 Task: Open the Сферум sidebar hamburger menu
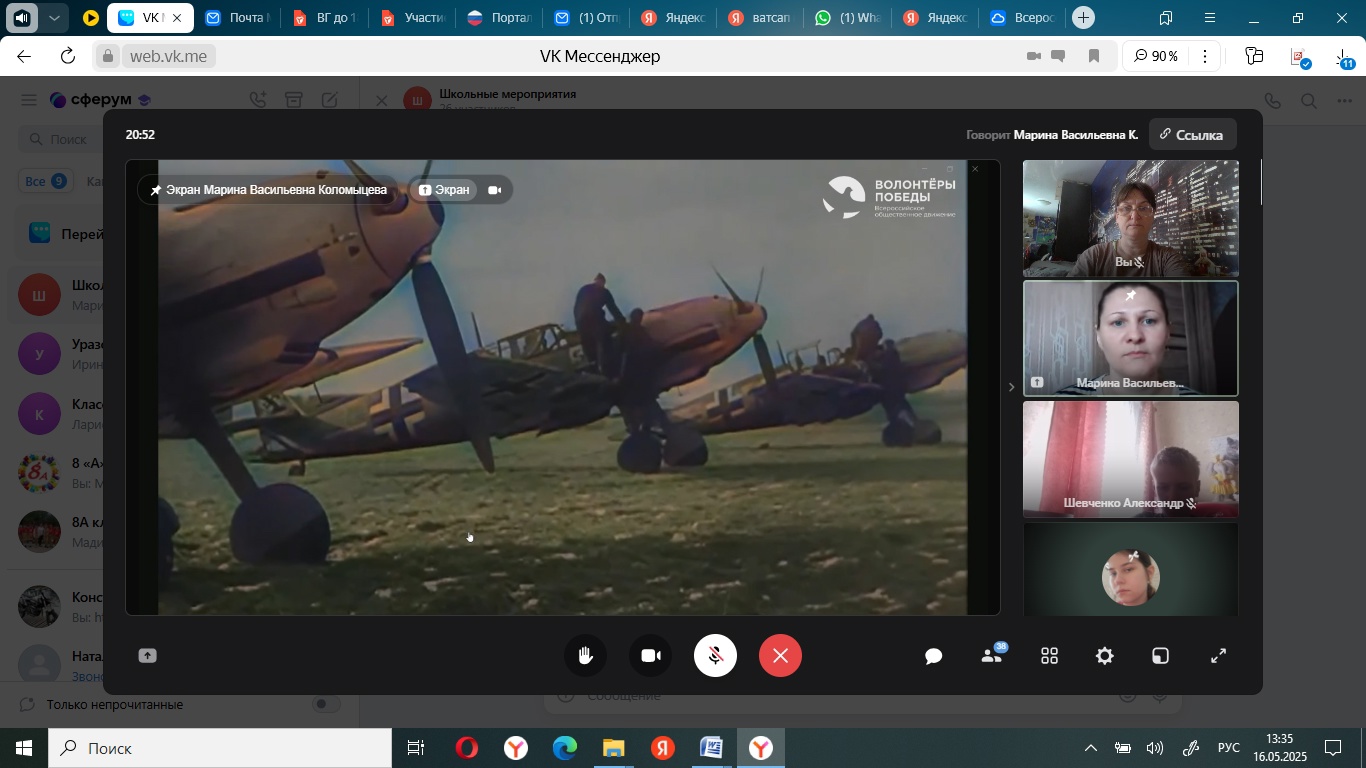click(x=29, y=100)
